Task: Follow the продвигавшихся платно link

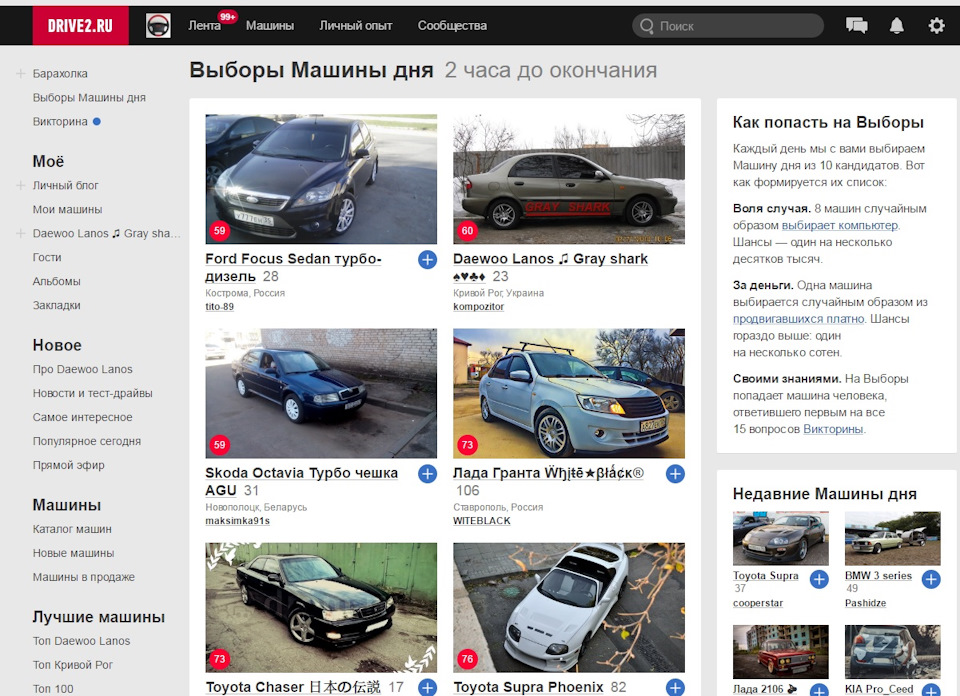Action: [798, 319]
